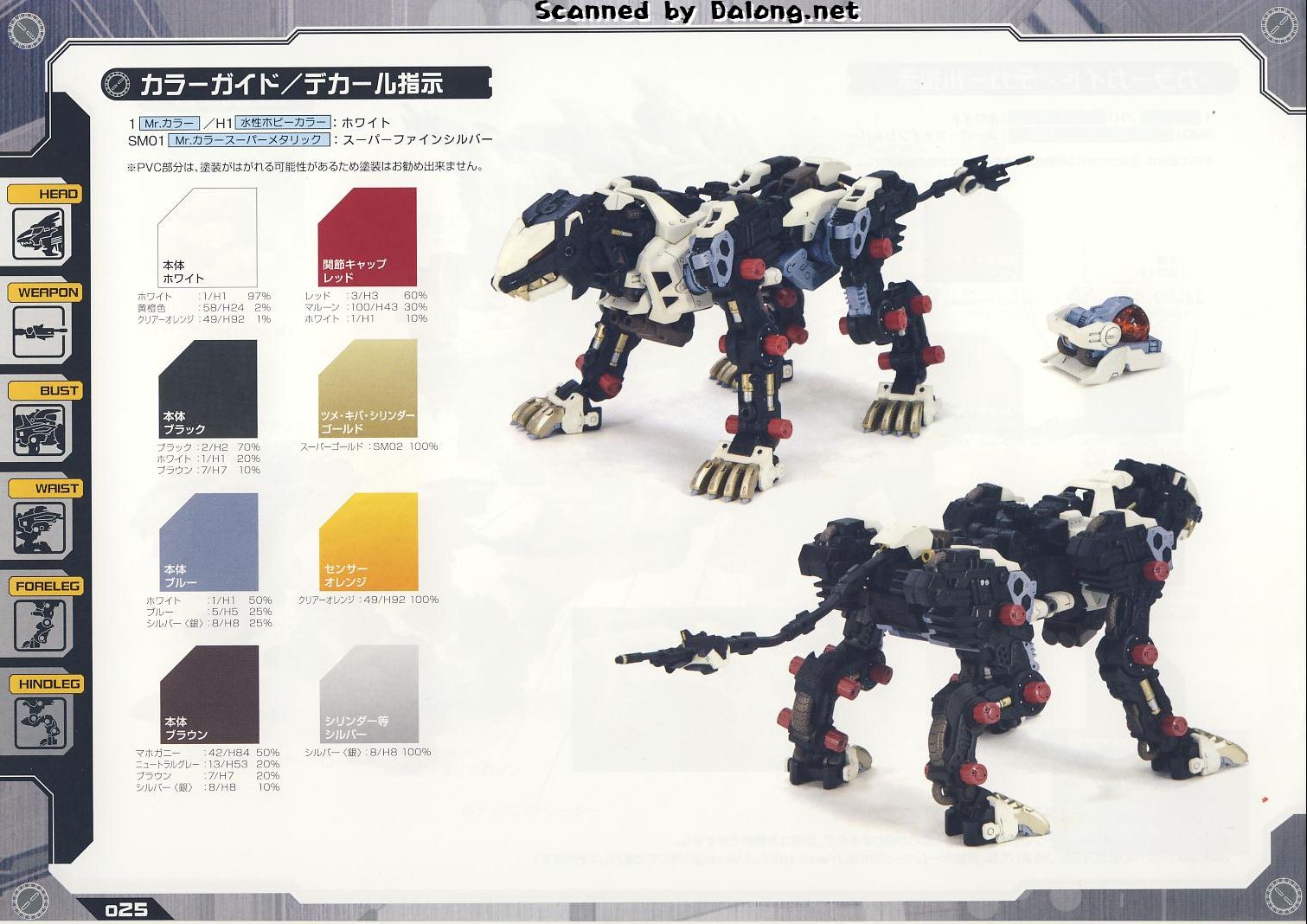Click the body icon under WAIST
Screen dimensions: 1307x924
click(39, 527)
